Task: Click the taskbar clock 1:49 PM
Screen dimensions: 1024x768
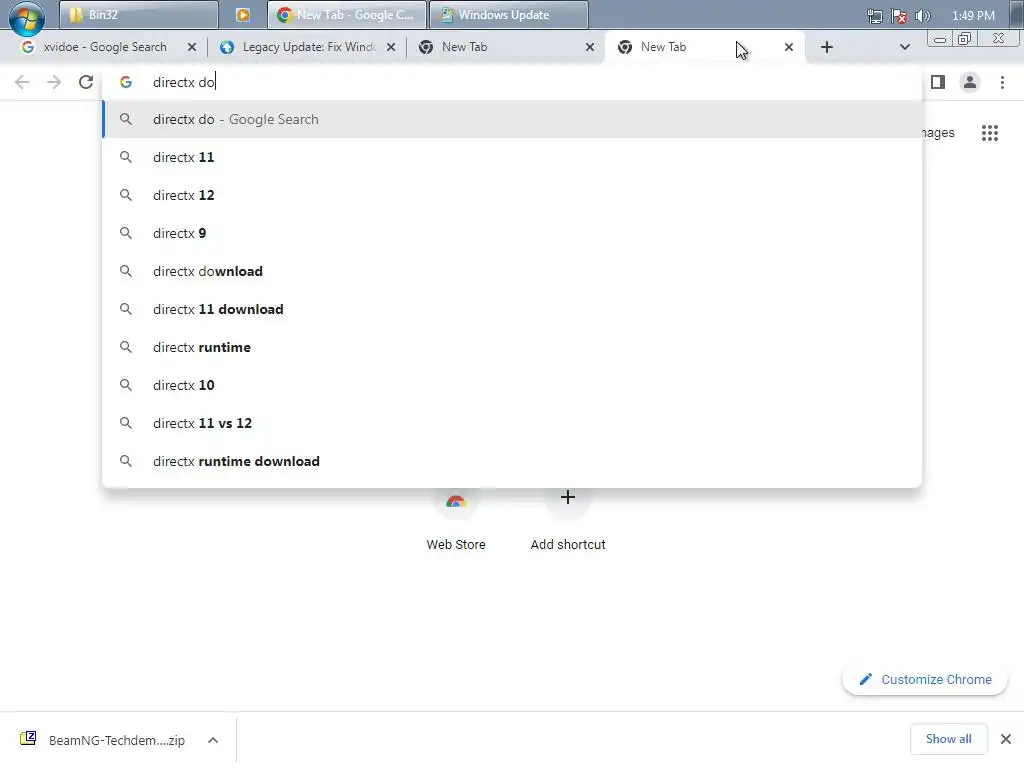Action: tap(973, 16)
